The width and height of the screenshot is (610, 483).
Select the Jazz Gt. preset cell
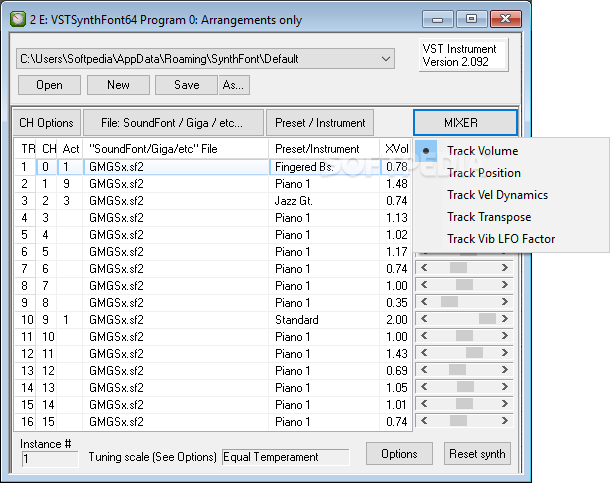pyautogui.click(x=324, y=201)
